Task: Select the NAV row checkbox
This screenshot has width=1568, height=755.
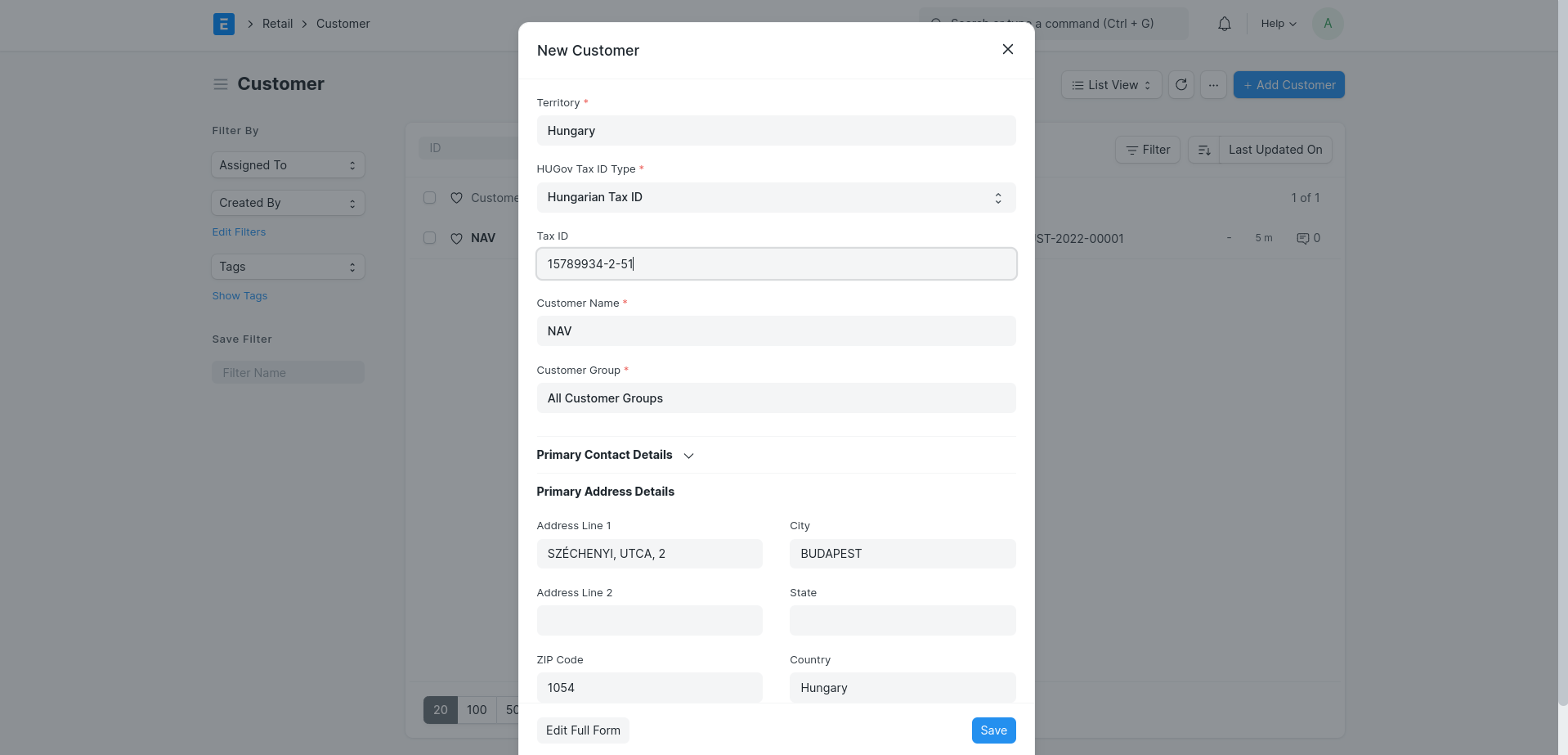Action: [429, 238]
